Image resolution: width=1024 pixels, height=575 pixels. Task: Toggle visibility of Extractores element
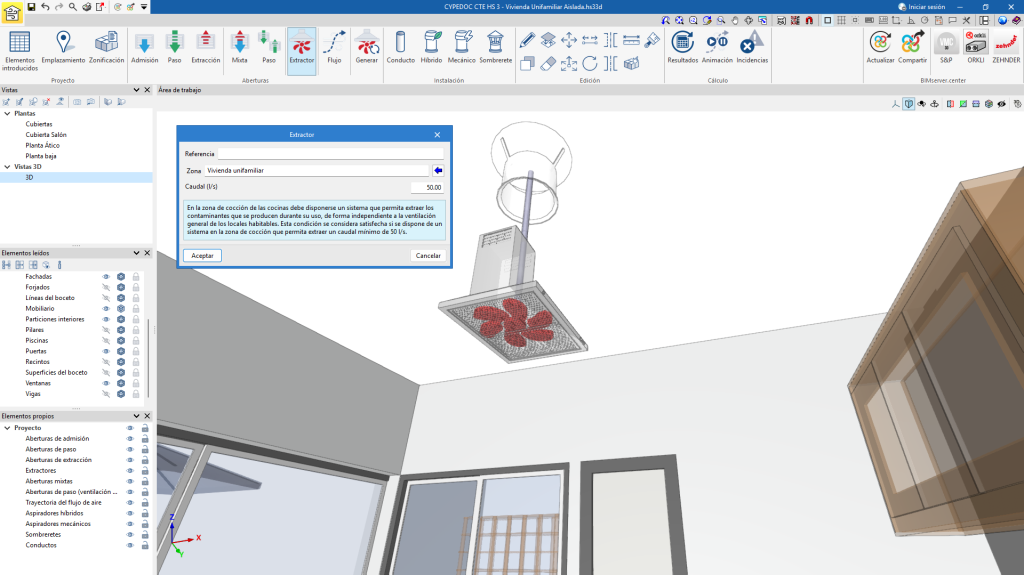coord(130,470)
